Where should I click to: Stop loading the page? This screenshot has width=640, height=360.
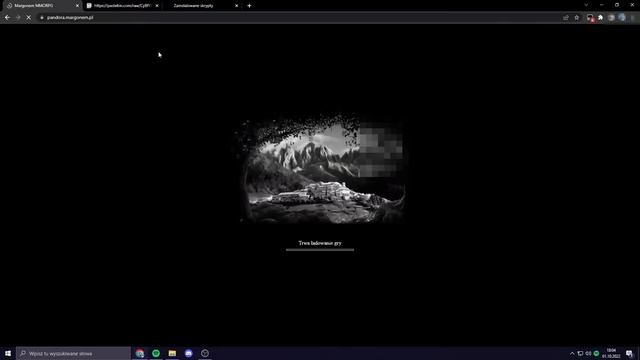[x=29, y=18]
